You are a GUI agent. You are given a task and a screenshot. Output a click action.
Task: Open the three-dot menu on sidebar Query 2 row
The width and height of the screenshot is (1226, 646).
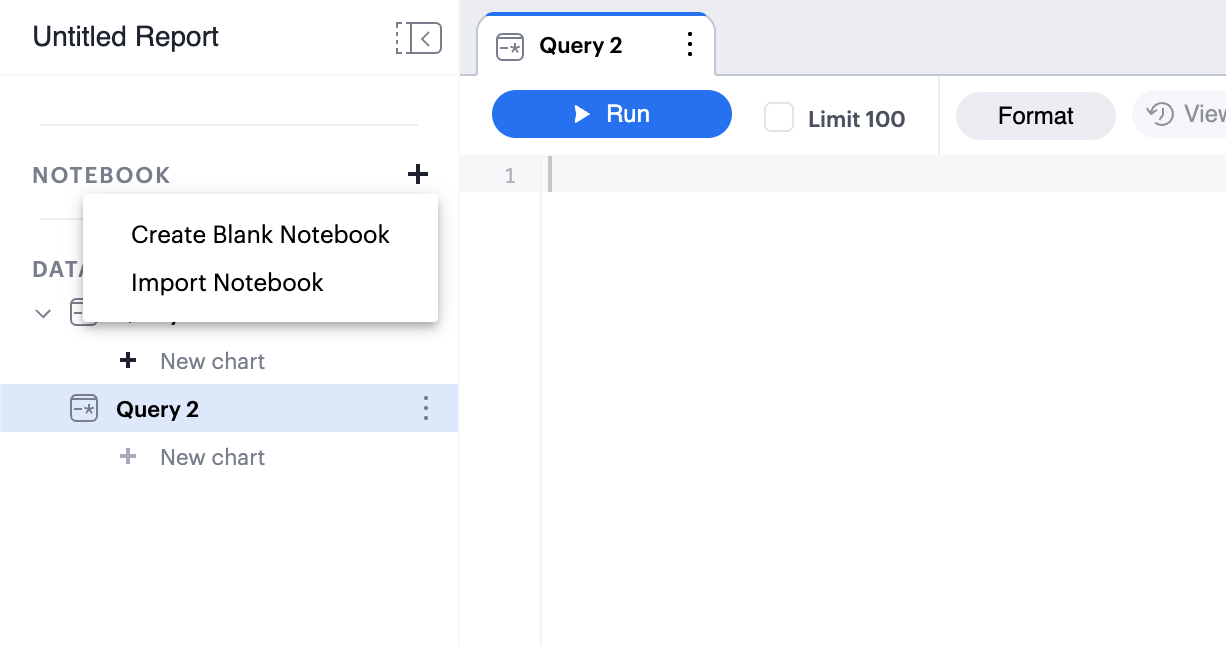click(x=426, y=408)
